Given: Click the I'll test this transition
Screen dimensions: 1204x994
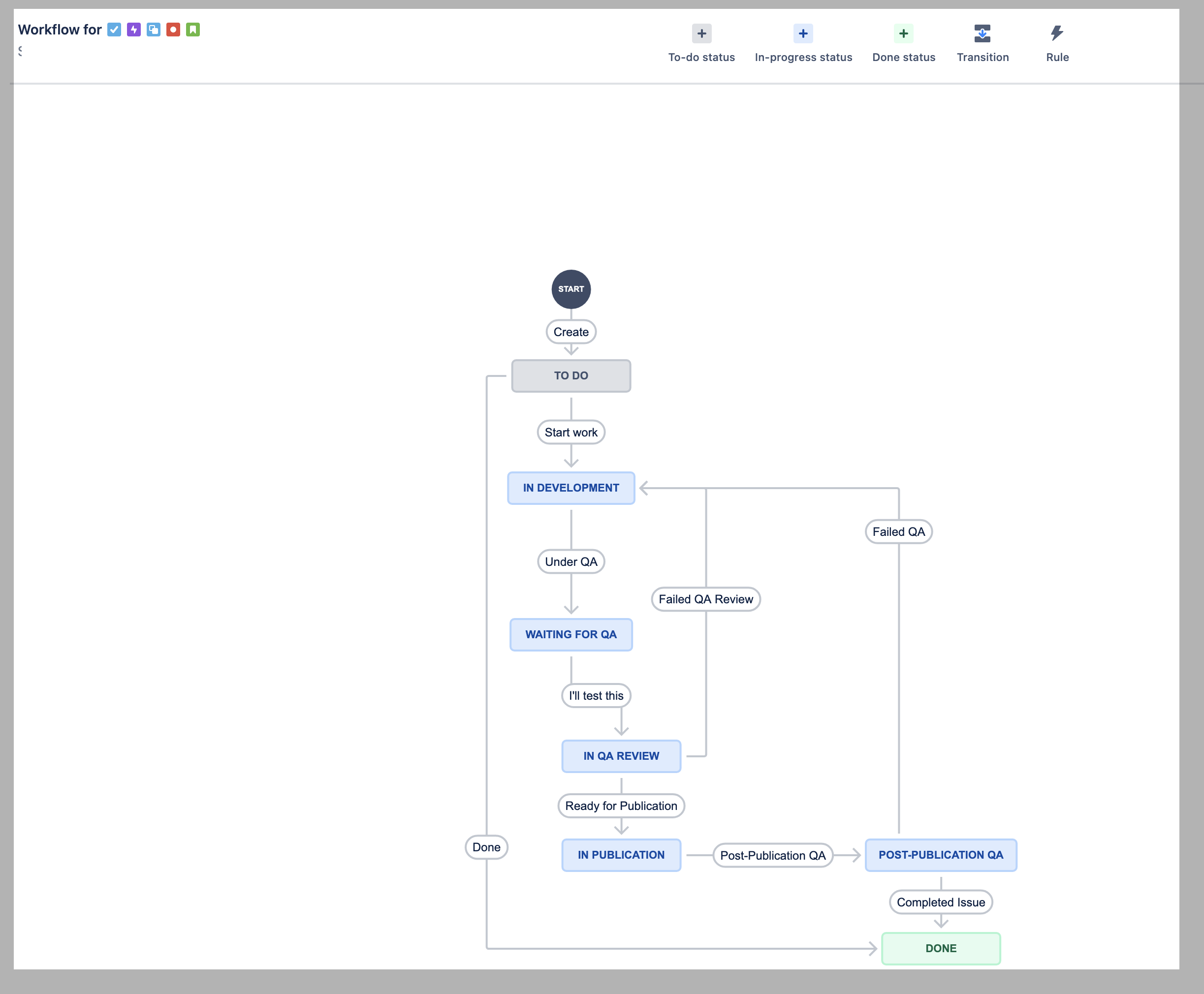Looking at the screenshot, I should [596, 696].
